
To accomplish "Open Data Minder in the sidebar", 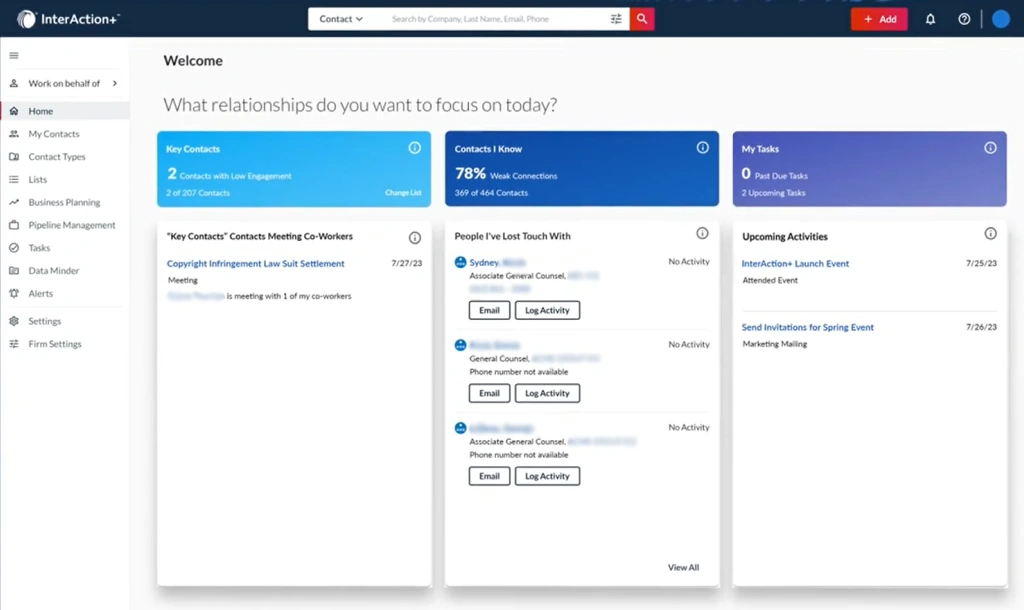I will [x=54, y=270].
